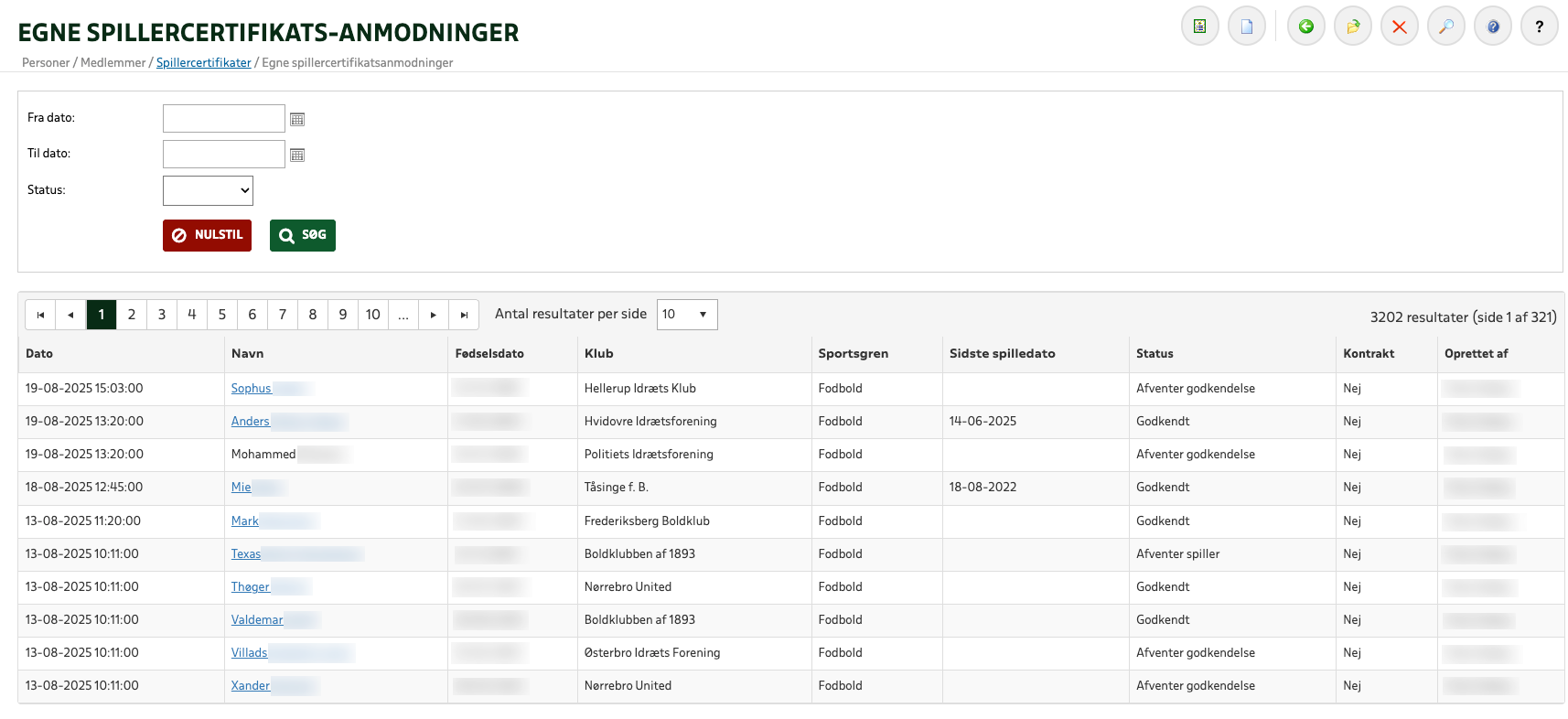Click the magnifying glass toolbar icon
The height and width of the screenshot is (719, 1568).
click(1445, 27)
